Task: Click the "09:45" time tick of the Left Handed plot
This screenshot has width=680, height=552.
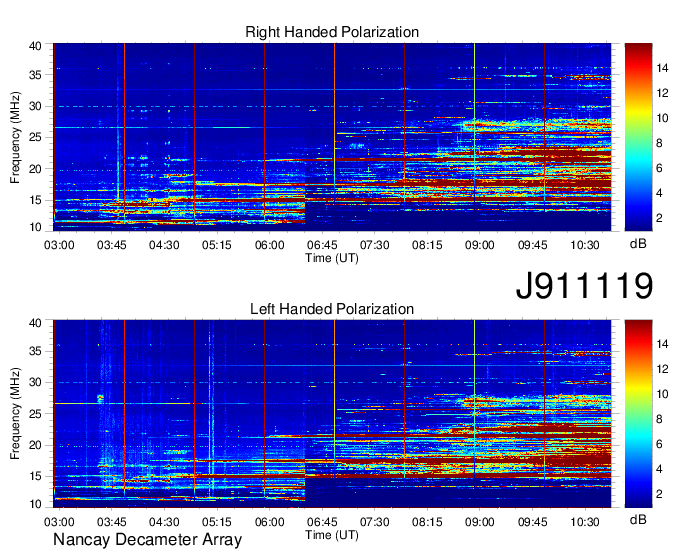Action: point(532,522)
